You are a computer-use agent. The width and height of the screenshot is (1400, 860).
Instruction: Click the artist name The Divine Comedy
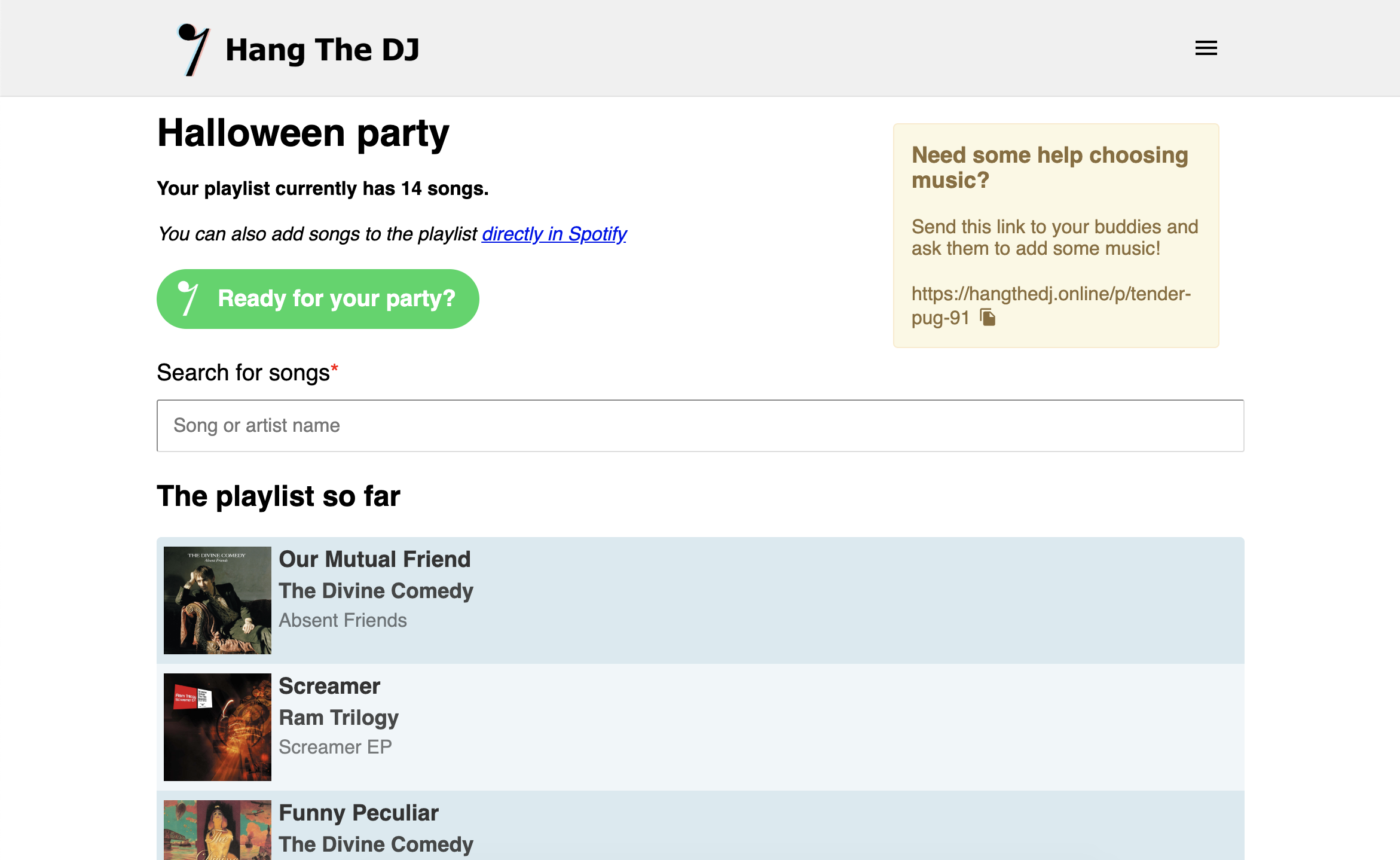pyautogui.click(x=375, y=590)
